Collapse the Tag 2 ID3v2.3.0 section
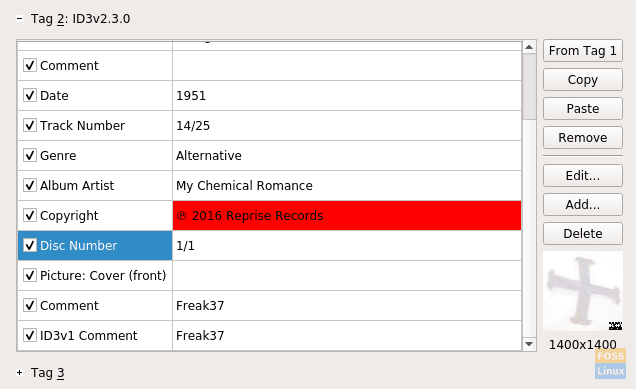This screenshot has width=636, height=389. tap(19, 19)
